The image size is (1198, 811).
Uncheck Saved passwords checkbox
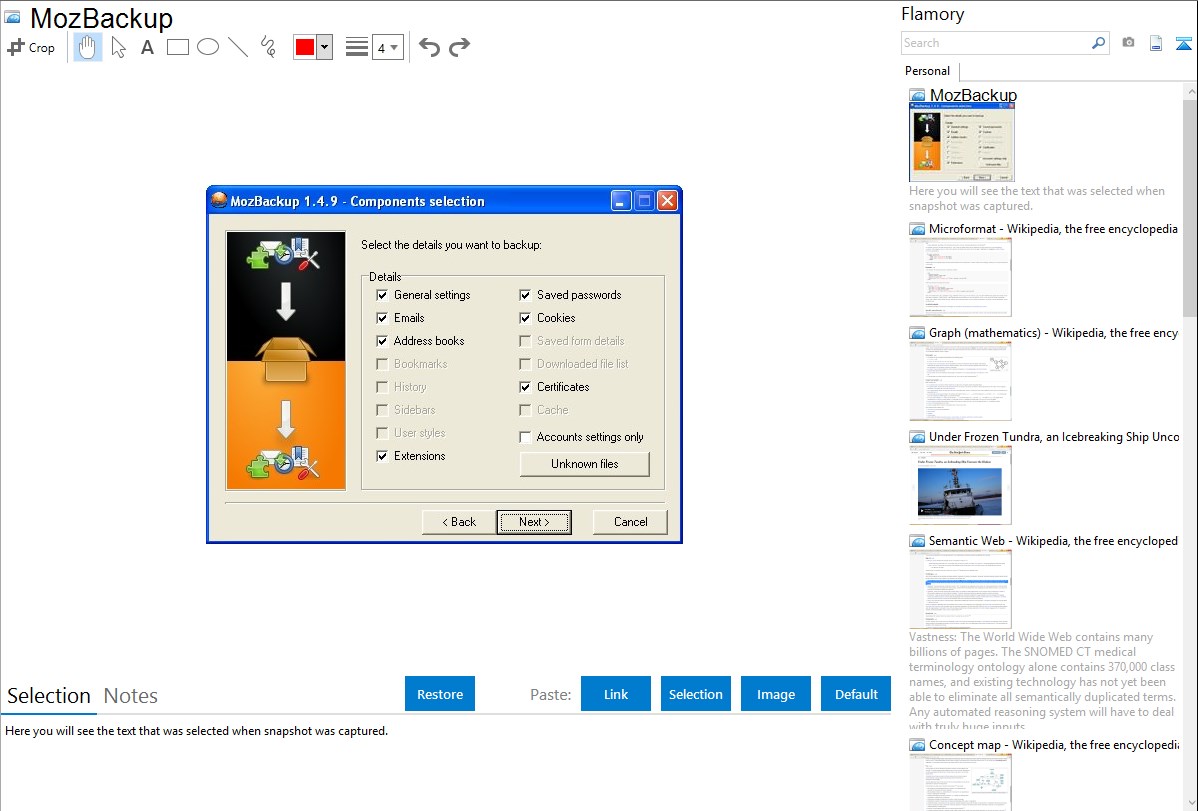tap(525, 295)
